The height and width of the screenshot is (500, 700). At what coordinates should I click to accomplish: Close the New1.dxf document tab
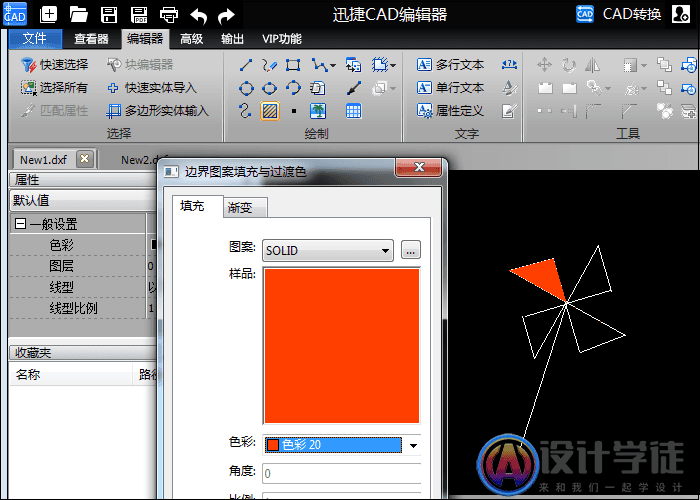pos(84,159)
